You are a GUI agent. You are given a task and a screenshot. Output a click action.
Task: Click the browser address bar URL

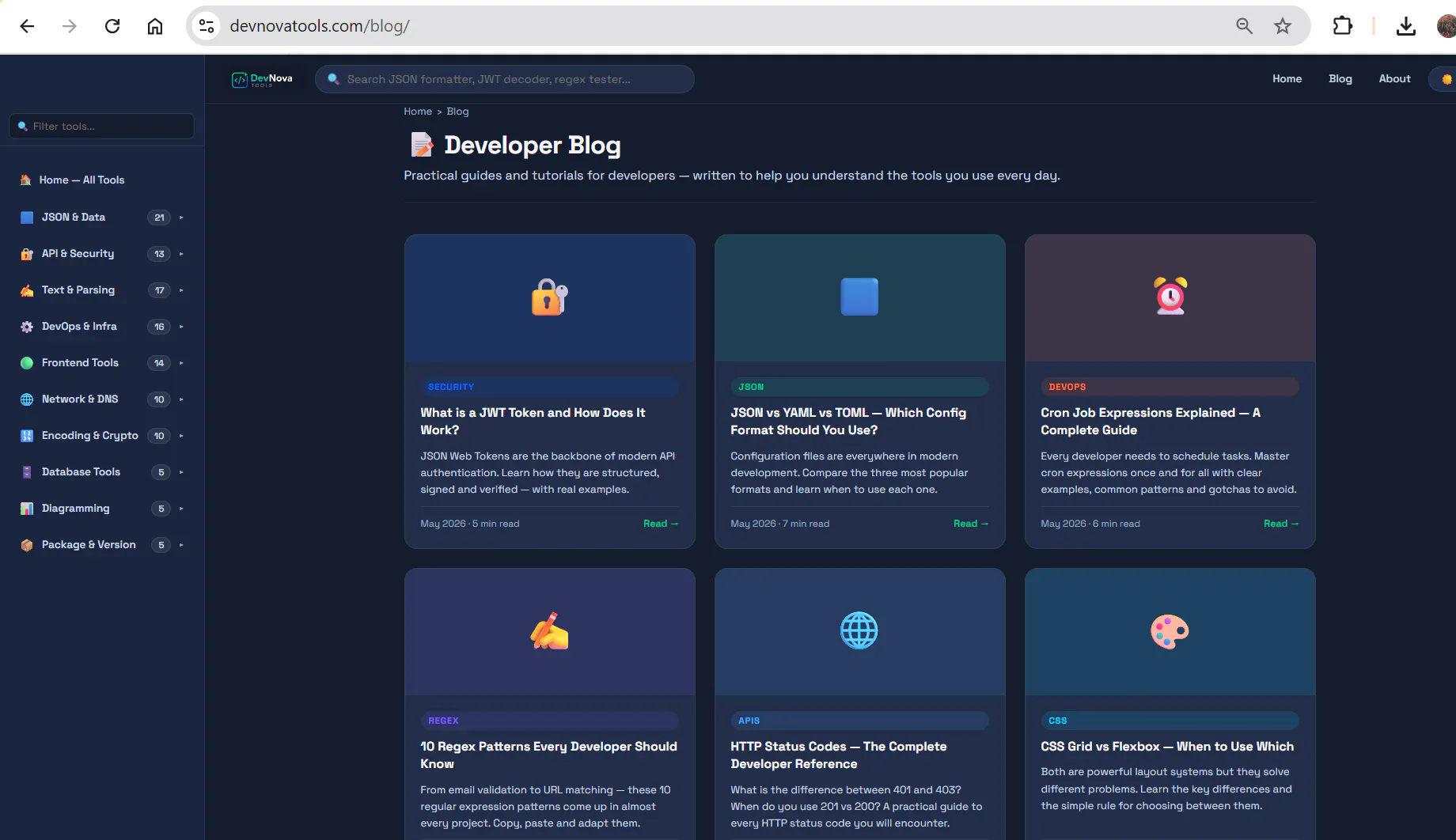[320, 26]
